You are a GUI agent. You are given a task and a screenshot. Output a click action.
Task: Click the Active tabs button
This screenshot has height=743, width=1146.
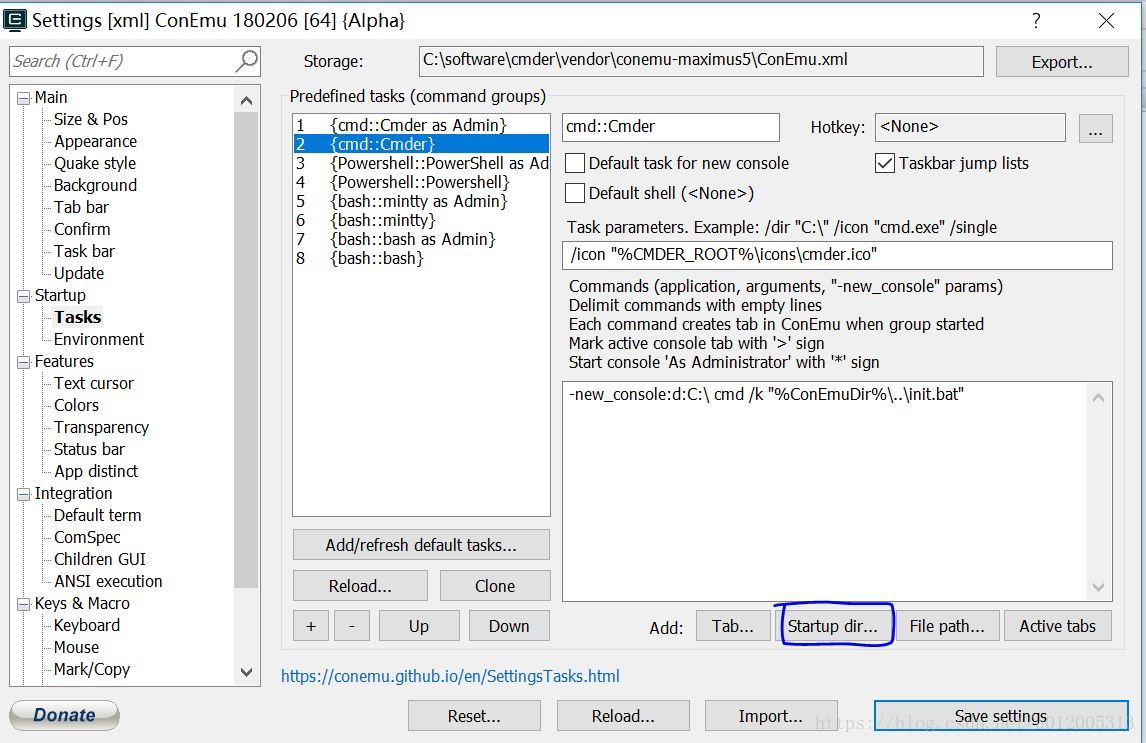coord(1058,626)
